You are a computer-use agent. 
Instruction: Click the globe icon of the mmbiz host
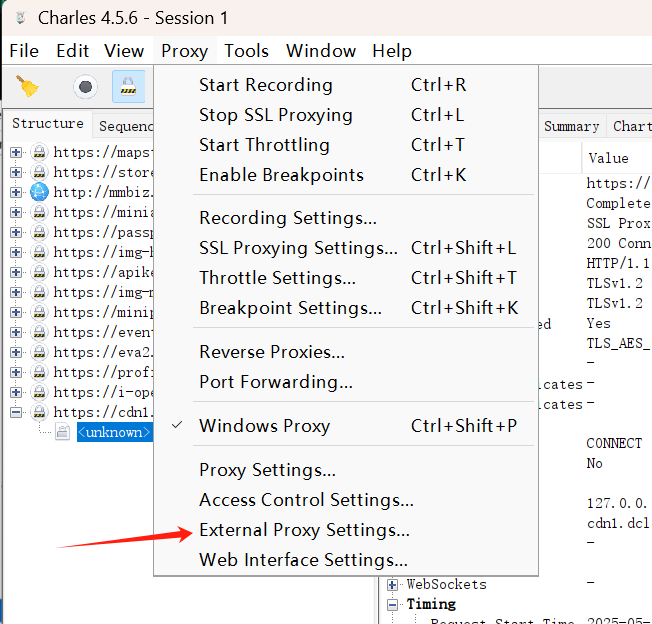click(x=39, y=192)
